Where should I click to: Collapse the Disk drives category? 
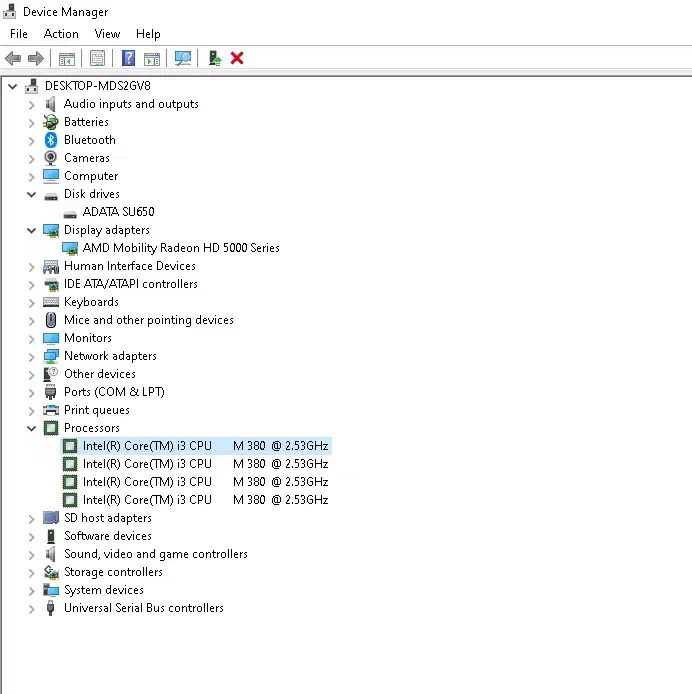[31, 194]
